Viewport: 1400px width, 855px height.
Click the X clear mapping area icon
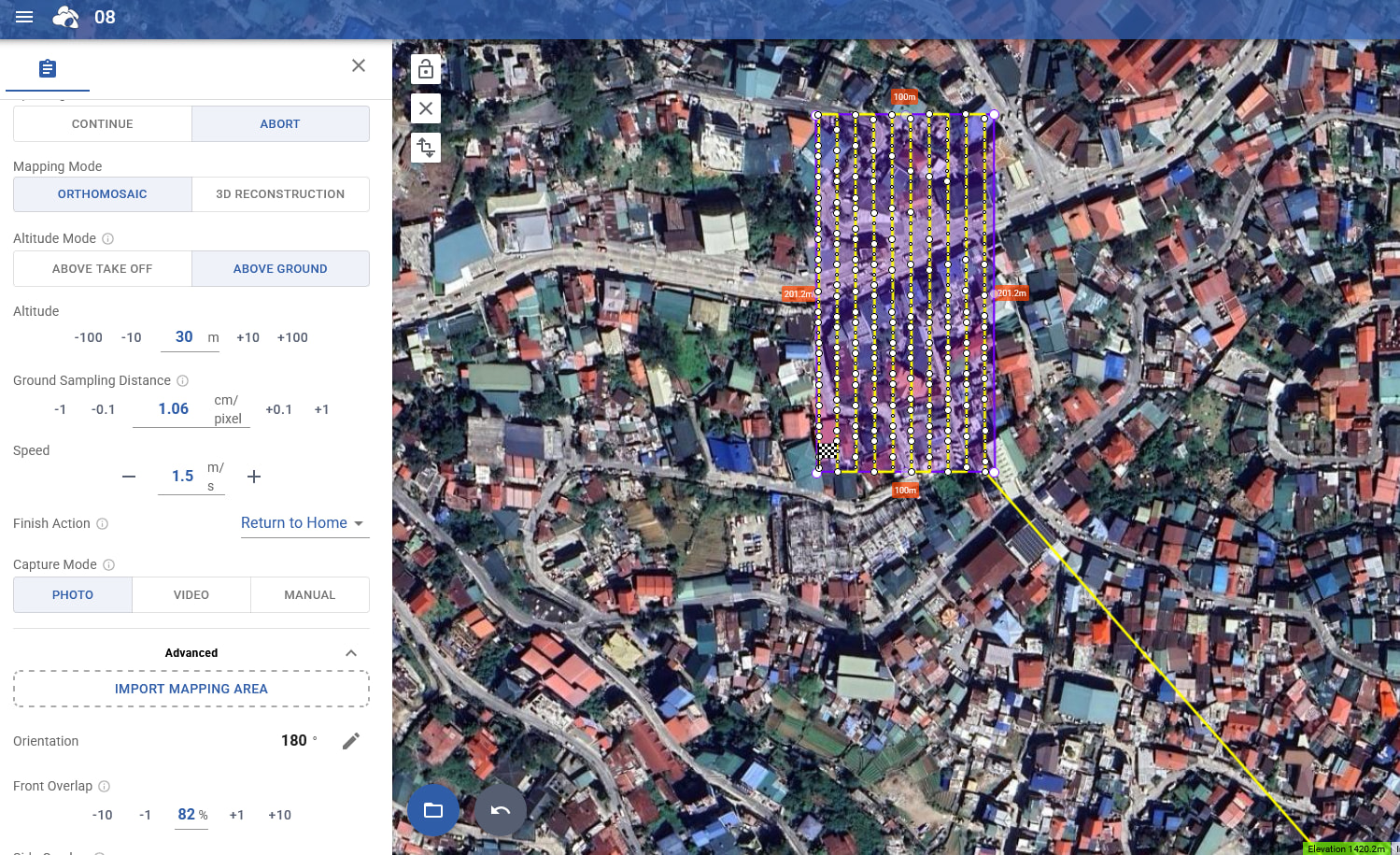[x=426, y=108]
